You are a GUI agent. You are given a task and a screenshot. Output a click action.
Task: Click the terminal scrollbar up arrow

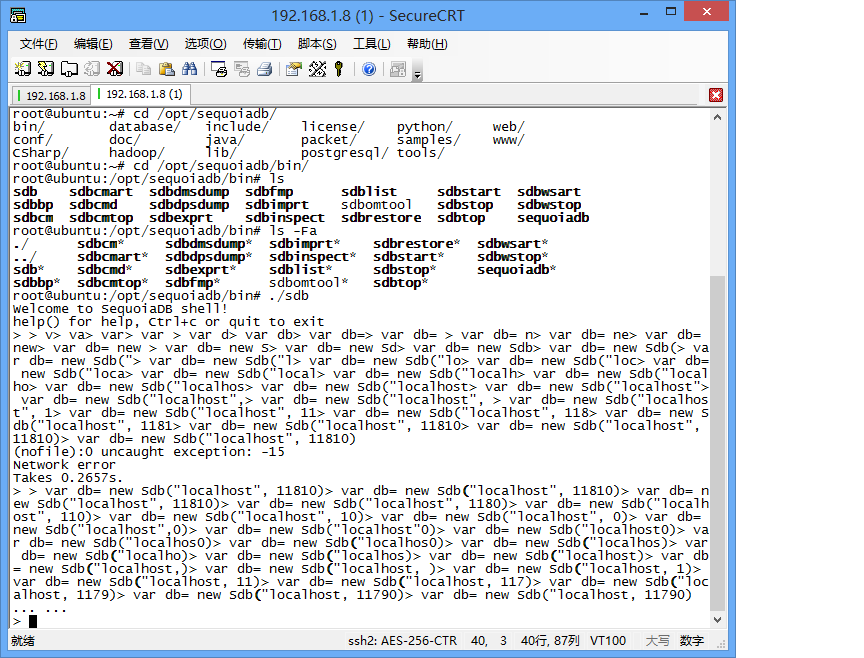coord(717,115)
